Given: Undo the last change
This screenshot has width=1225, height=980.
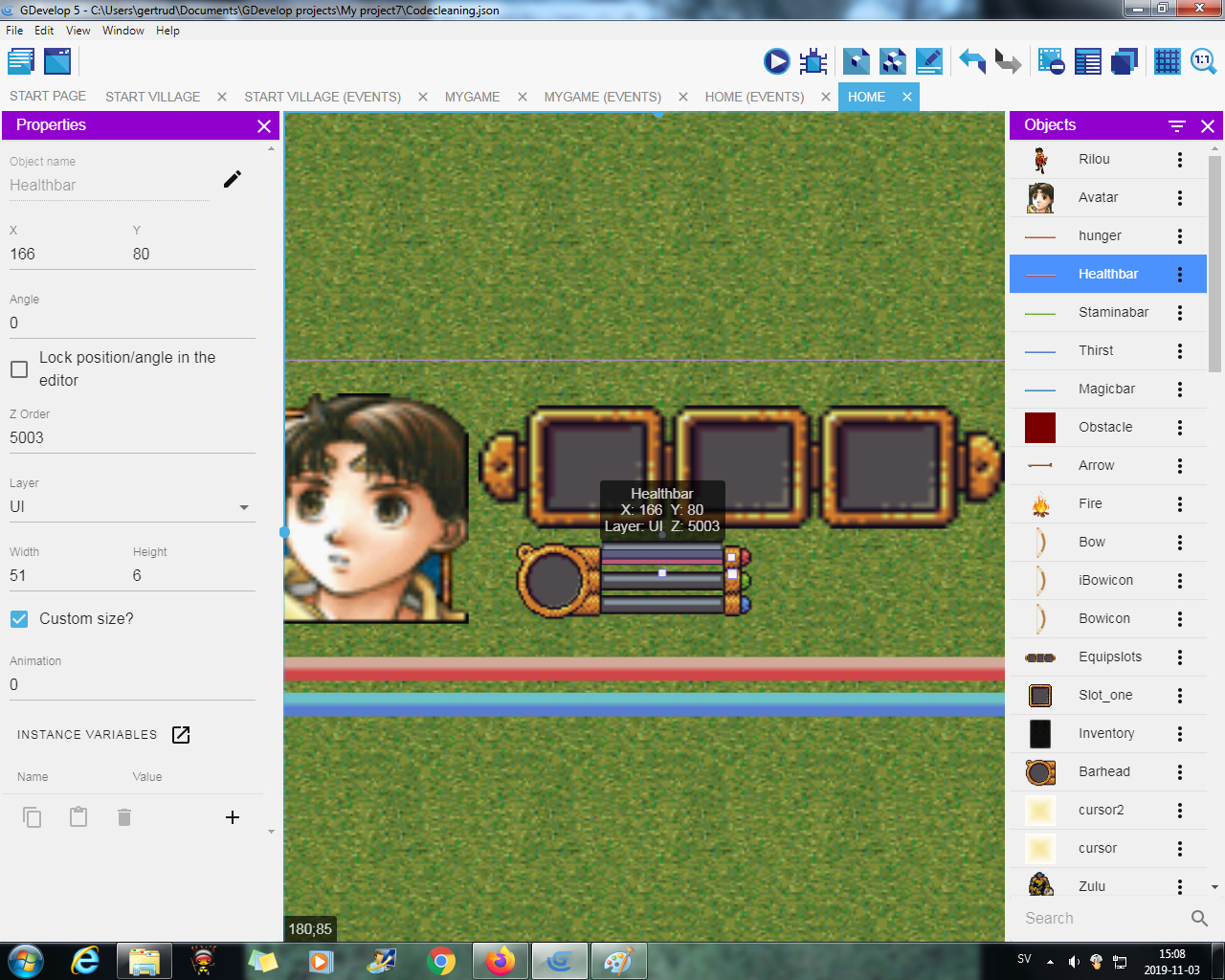Looking at the screenshot, I should (972, 62).
